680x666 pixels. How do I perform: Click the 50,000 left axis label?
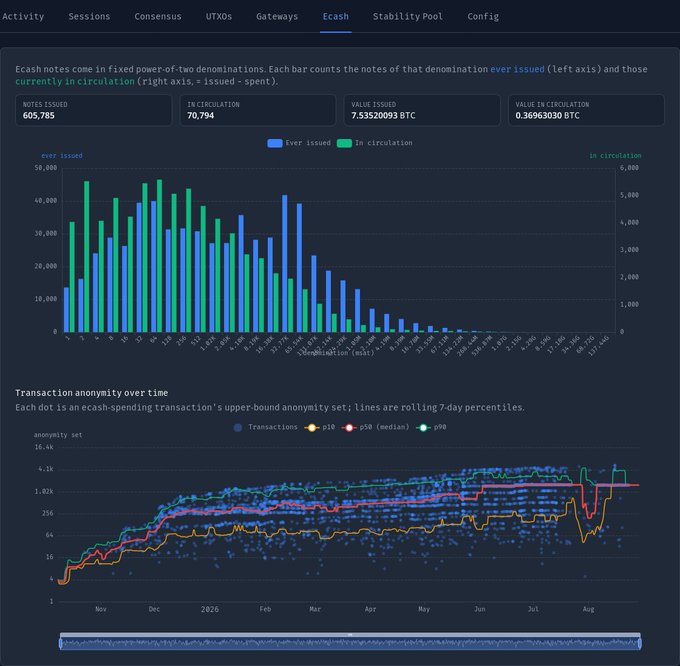(46, 168)
